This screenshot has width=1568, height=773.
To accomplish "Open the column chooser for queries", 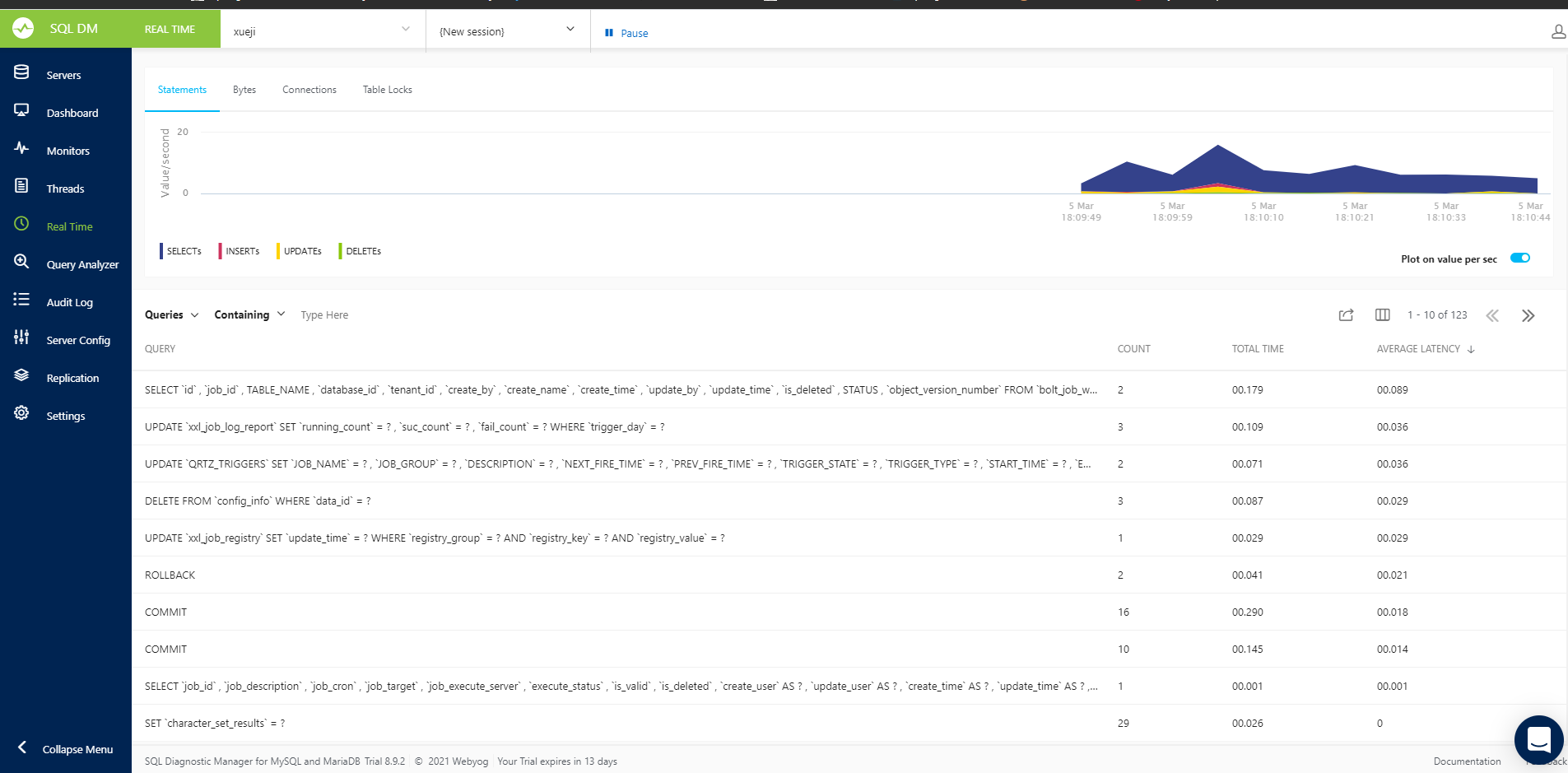I will click(1382, 314).
